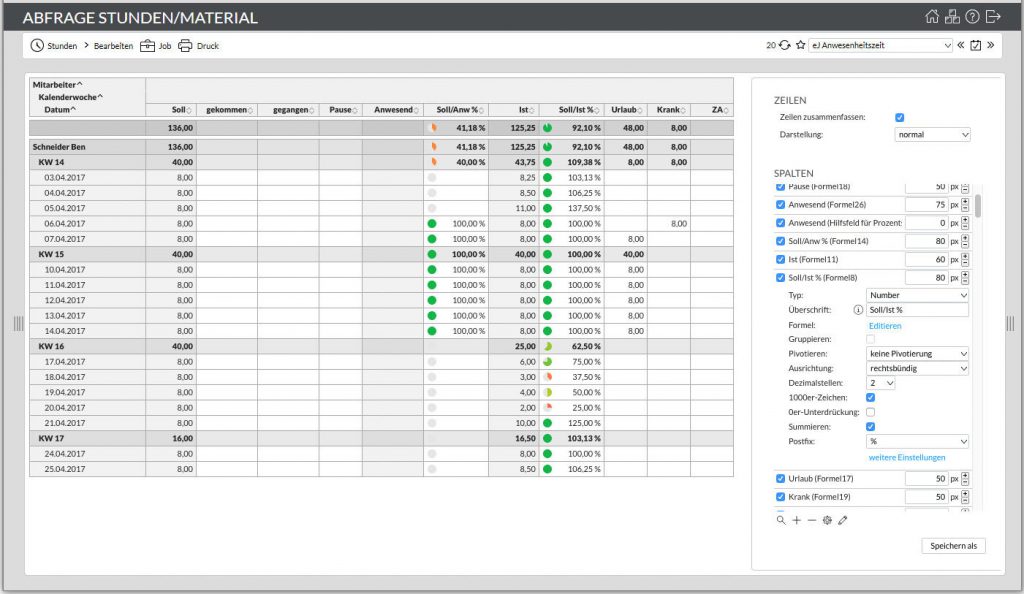
Task: Open weitere Einstellungen link
Action: (906, 458)
